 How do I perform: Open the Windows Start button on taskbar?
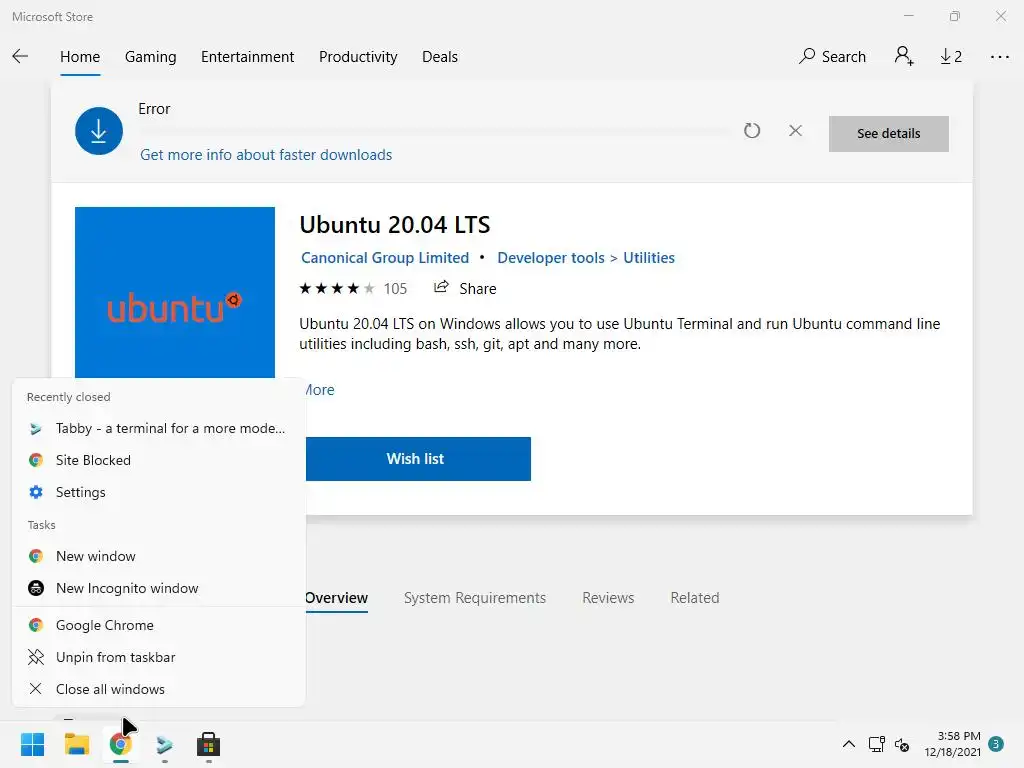click(32, 744)
